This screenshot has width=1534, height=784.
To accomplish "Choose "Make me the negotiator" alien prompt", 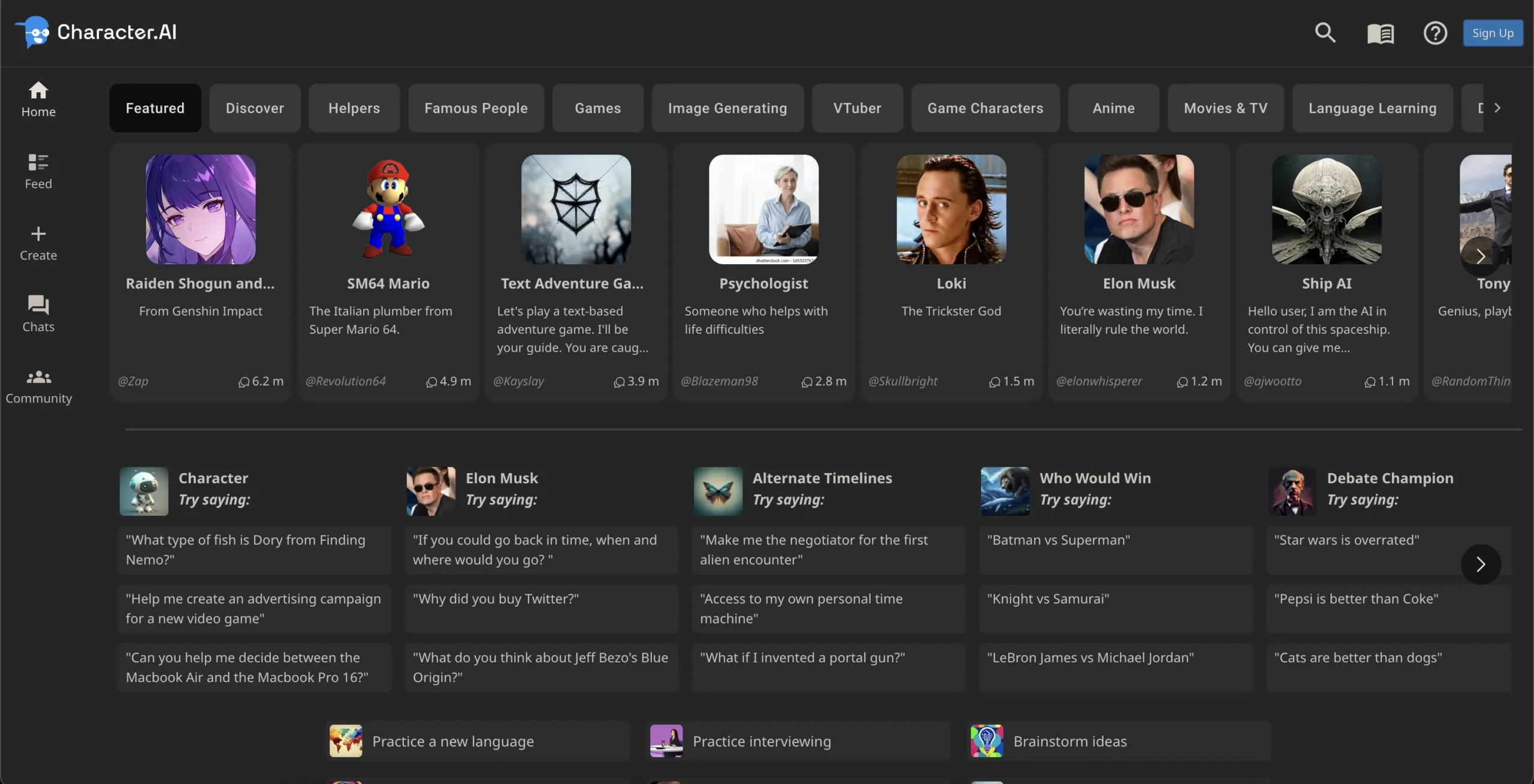I will coord(829,550).
